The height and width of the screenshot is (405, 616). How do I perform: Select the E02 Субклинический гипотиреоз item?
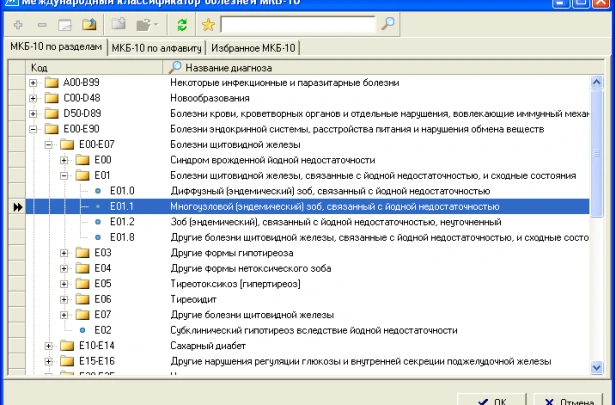(x=308, y=330)
